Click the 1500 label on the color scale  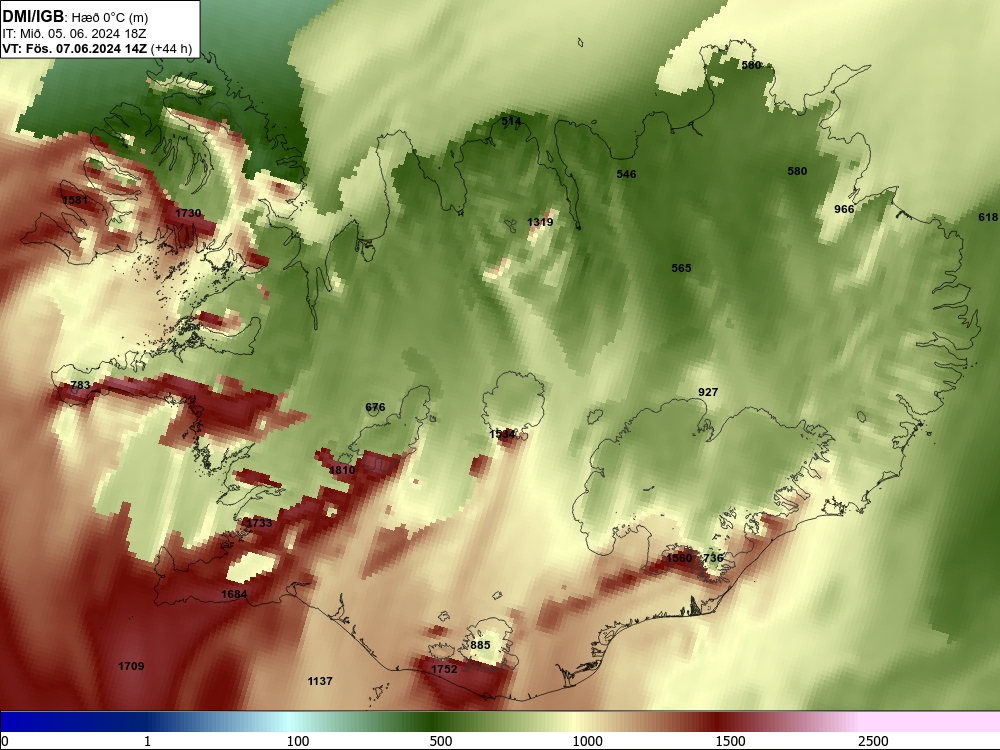(730, 741)
